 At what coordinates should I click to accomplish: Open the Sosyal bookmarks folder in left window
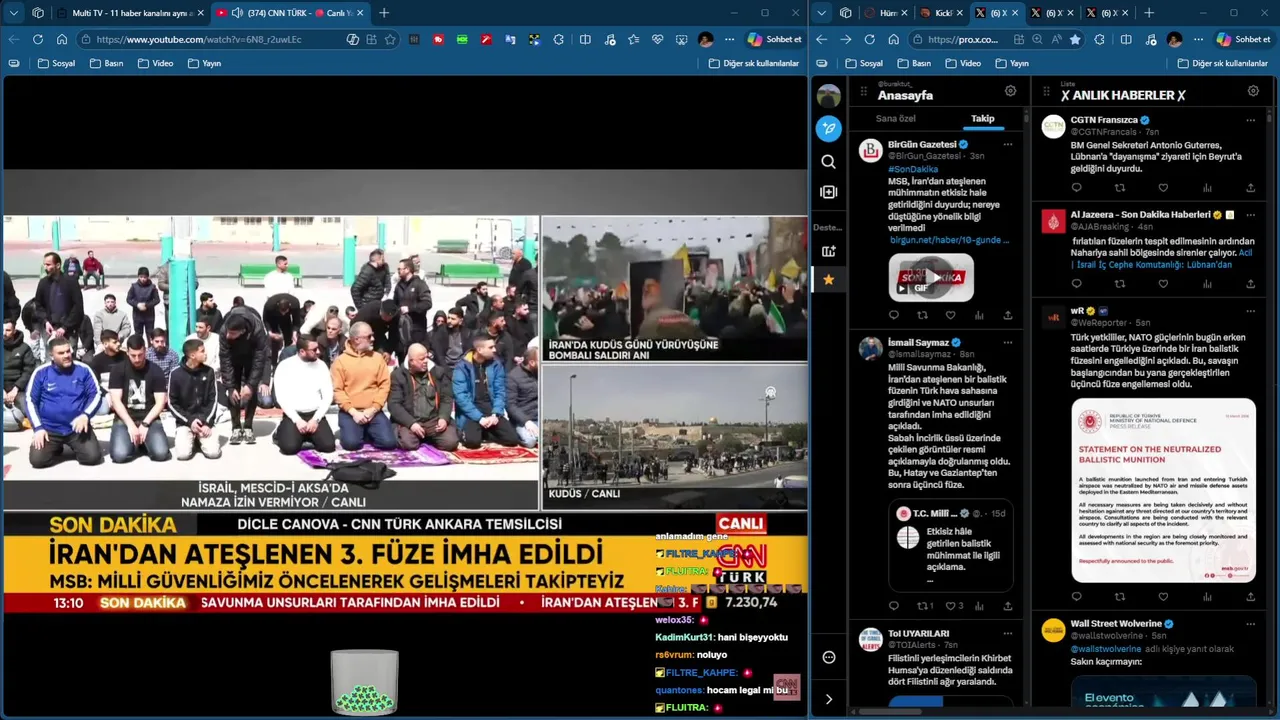pos(56,63)
